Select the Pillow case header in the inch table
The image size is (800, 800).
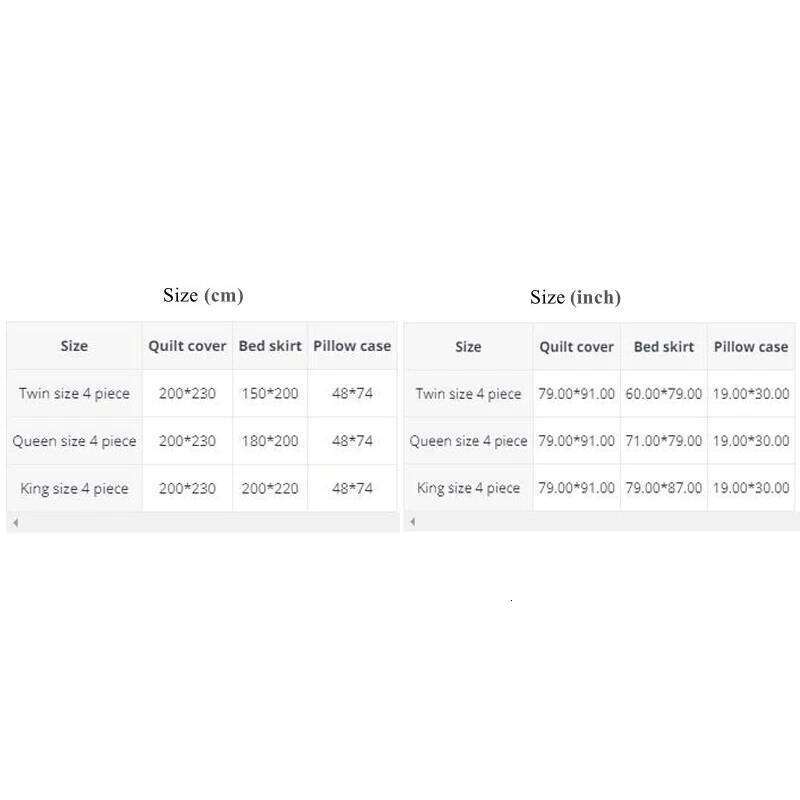(751, 347)
